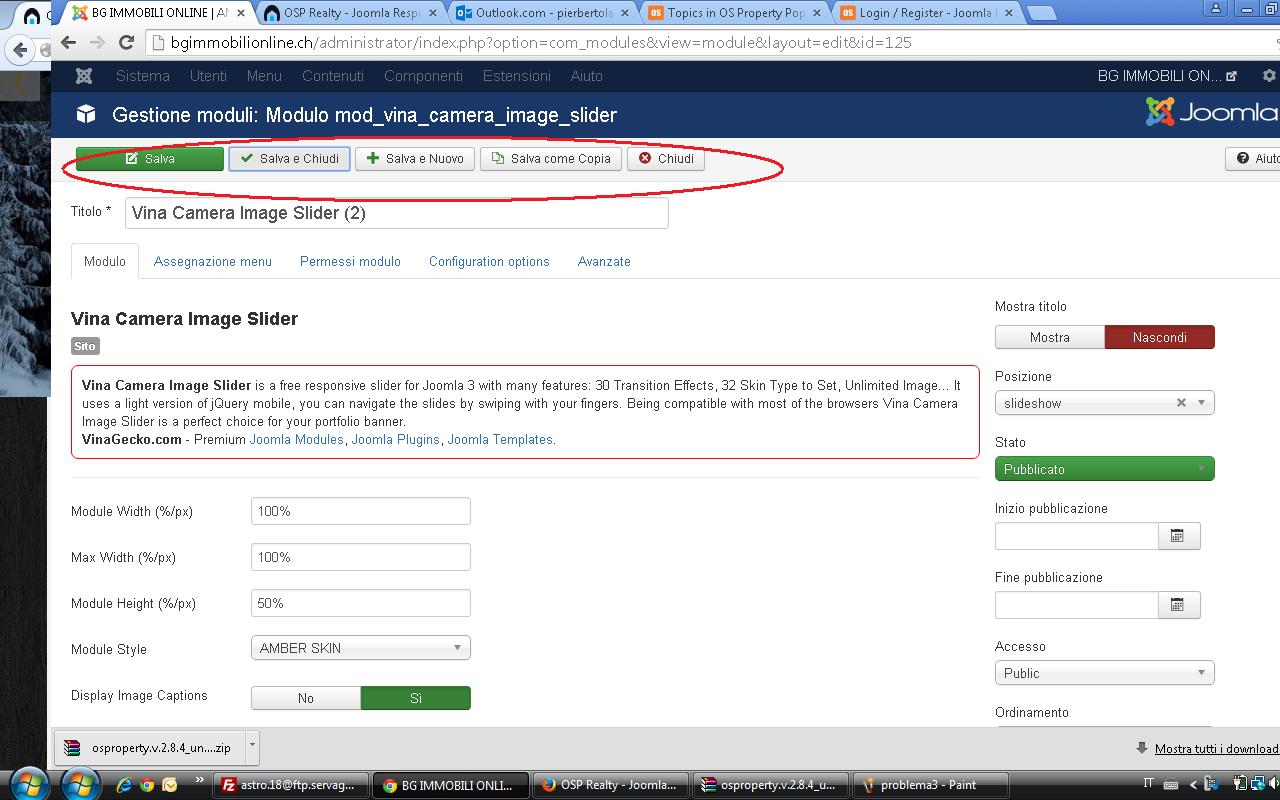This screenshot has width=1280, height=800.
Task: Switch to the Assegnazione menu tab
Action: 213,261
